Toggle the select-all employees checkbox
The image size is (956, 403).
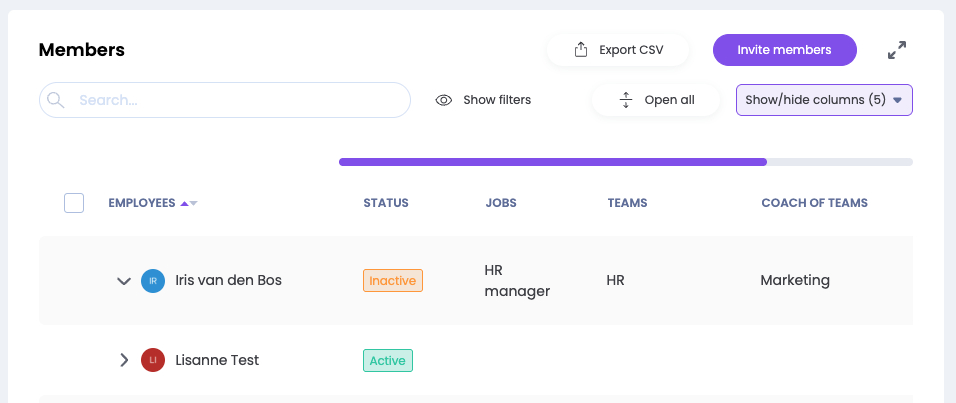74,203
